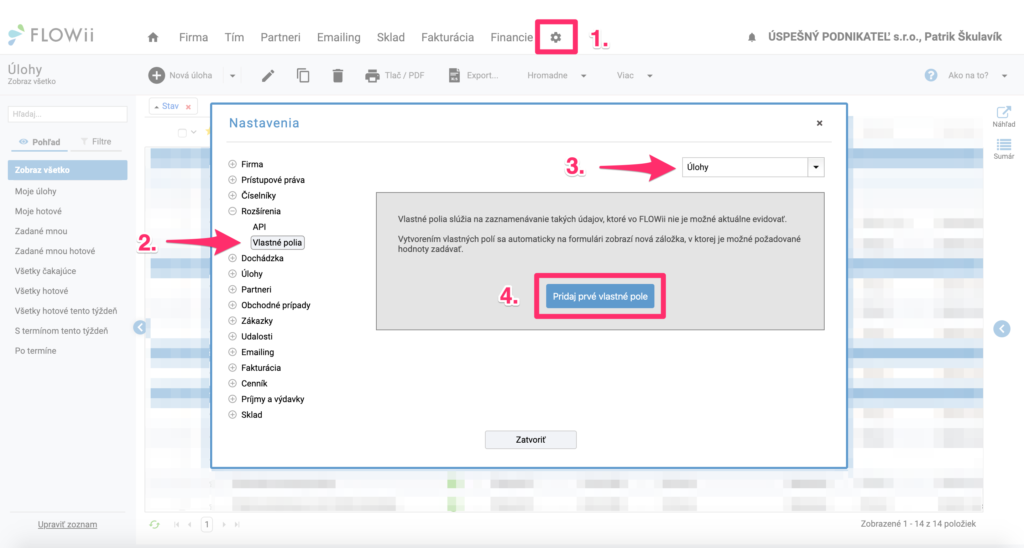1024x548 pixels.
Task: Collapse the left sidebar arrow
Action: (x=140, y=327)
